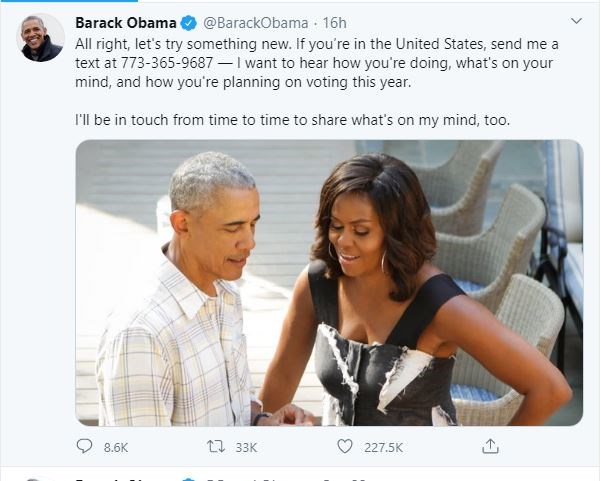Open the share tweet icon
This screenshot has height=481, width=601.
tap(489, 446)
